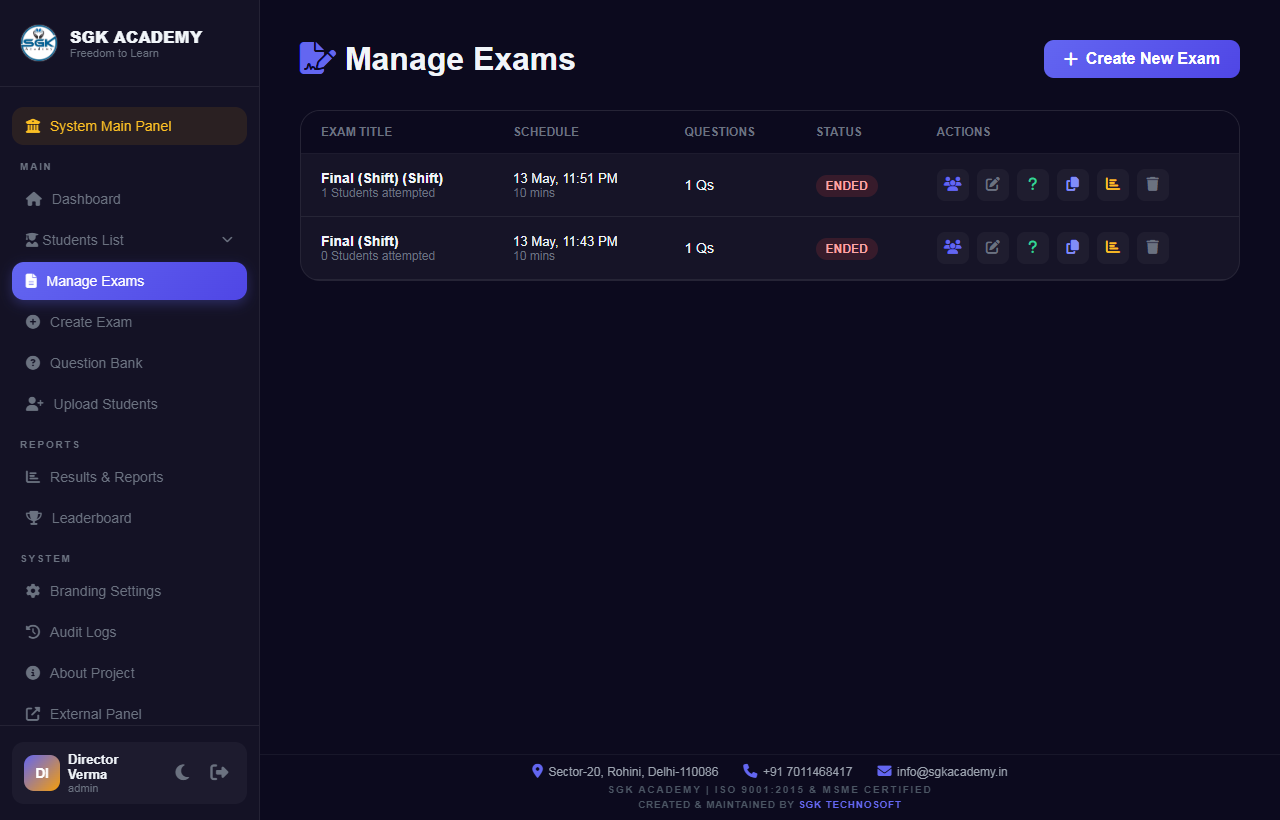Click the SGK Academy logo

(x=39, y=43)
